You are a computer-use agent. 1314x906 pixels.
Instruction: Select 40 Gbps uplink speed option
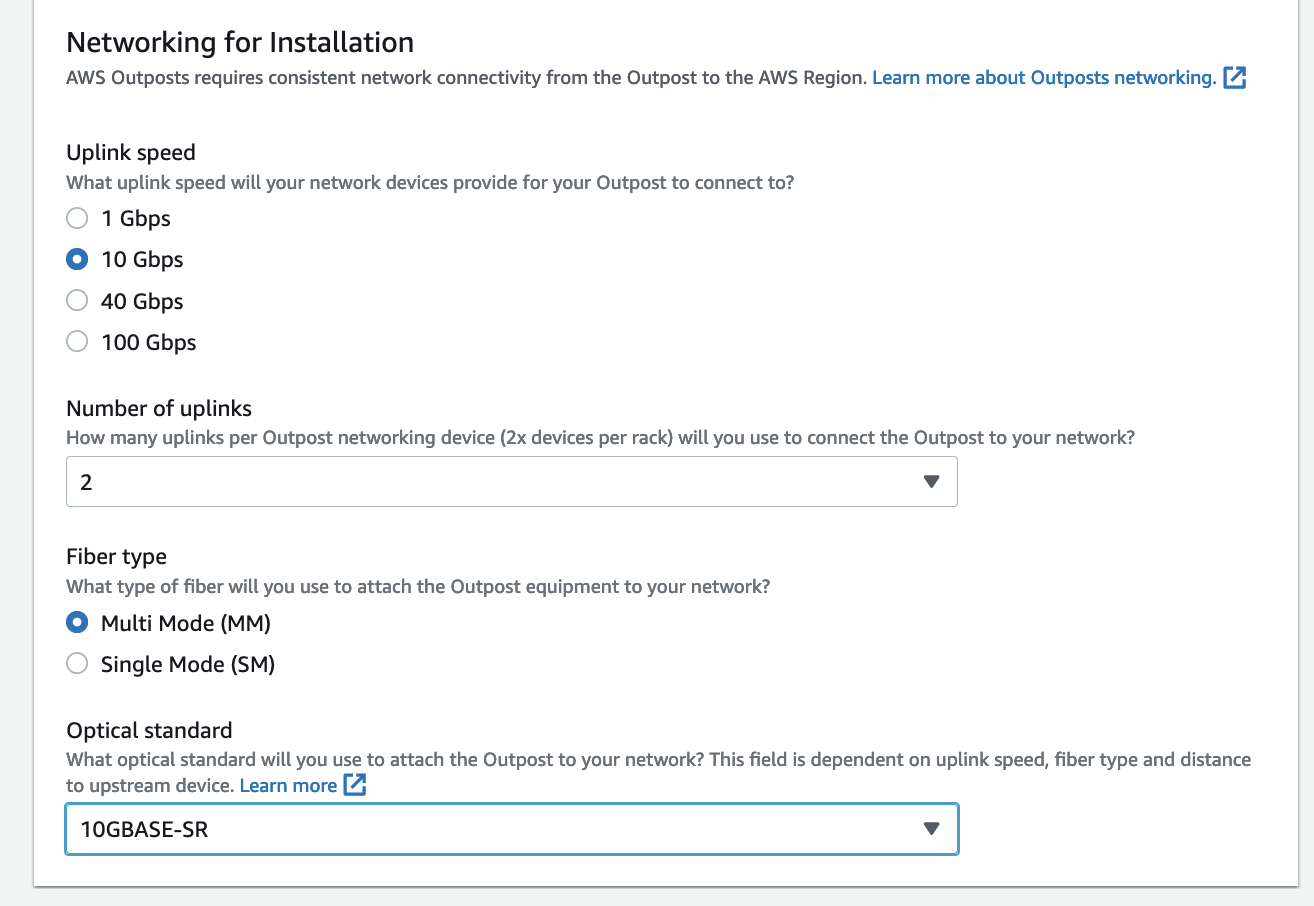click(77, 300)
